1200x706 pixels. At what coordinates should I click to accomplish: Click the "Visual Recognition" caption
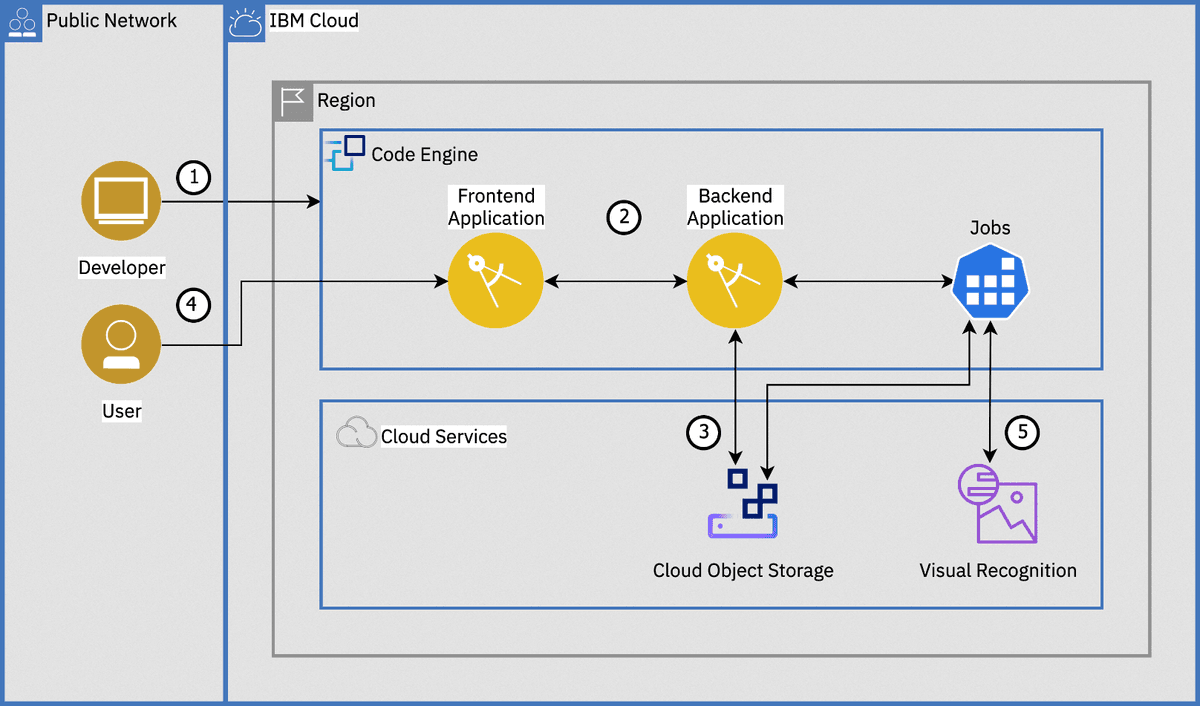(998, 571)
